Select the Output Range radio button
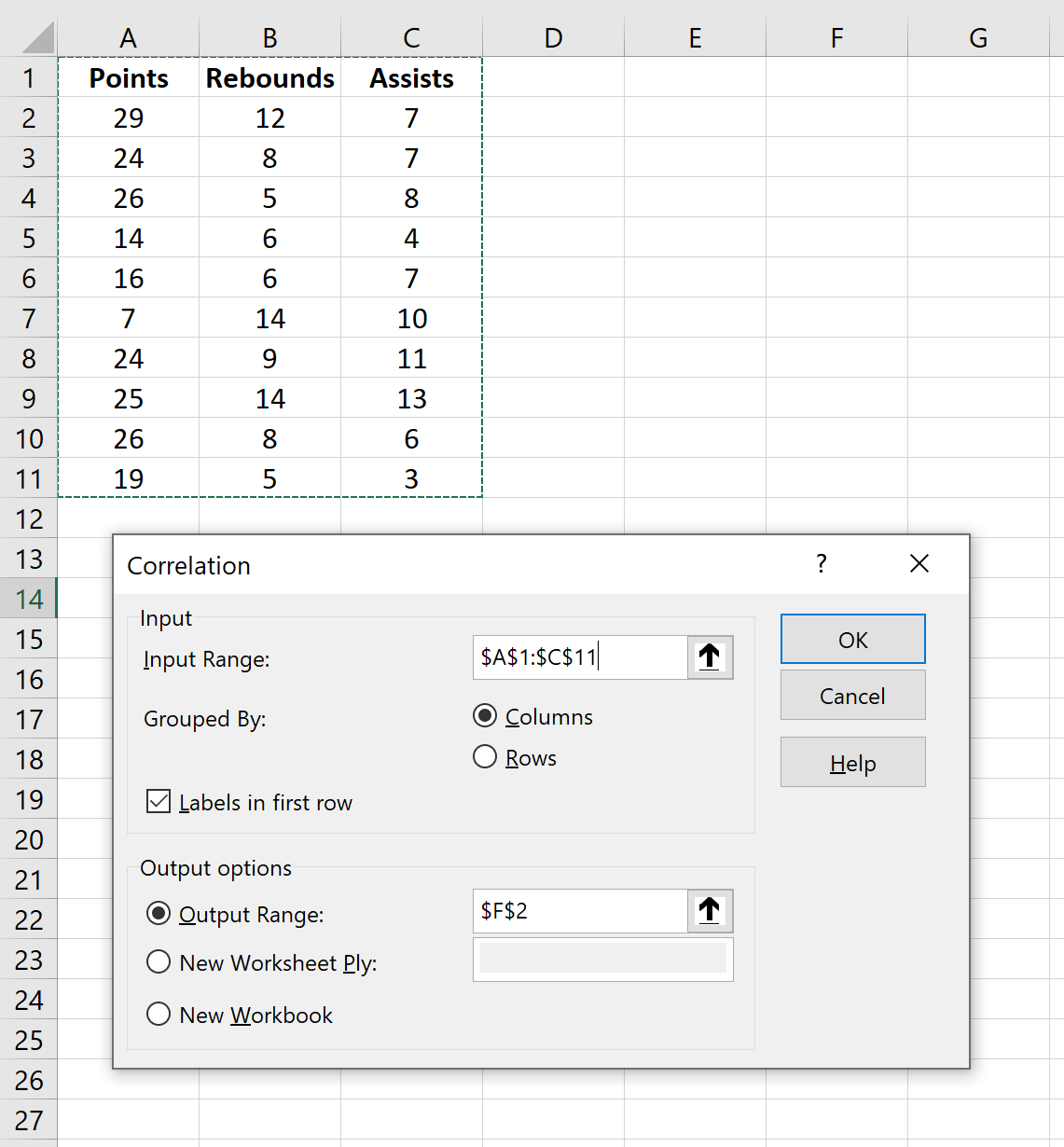This screenshot has height=1147, width=1064. pyautogui.click(x=159, y=914)
